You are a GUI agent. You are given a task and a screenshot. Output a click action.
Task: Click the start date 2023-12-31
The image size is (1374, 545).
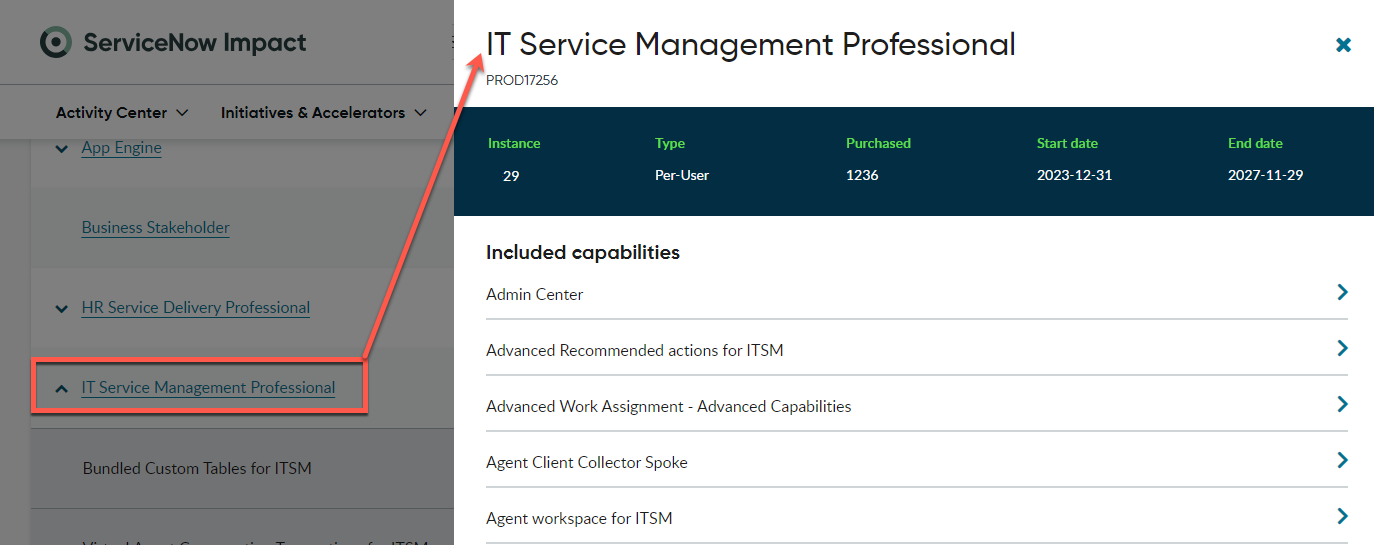click(1075, 175)
